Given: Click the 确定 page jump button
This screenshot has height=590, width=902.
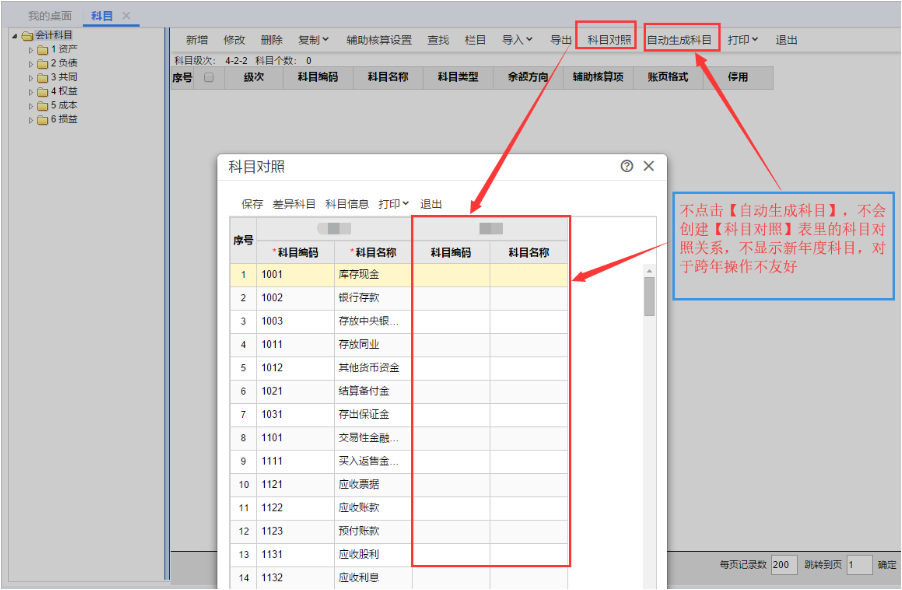Looking at the screenshot, I should (x=886, y=565).
